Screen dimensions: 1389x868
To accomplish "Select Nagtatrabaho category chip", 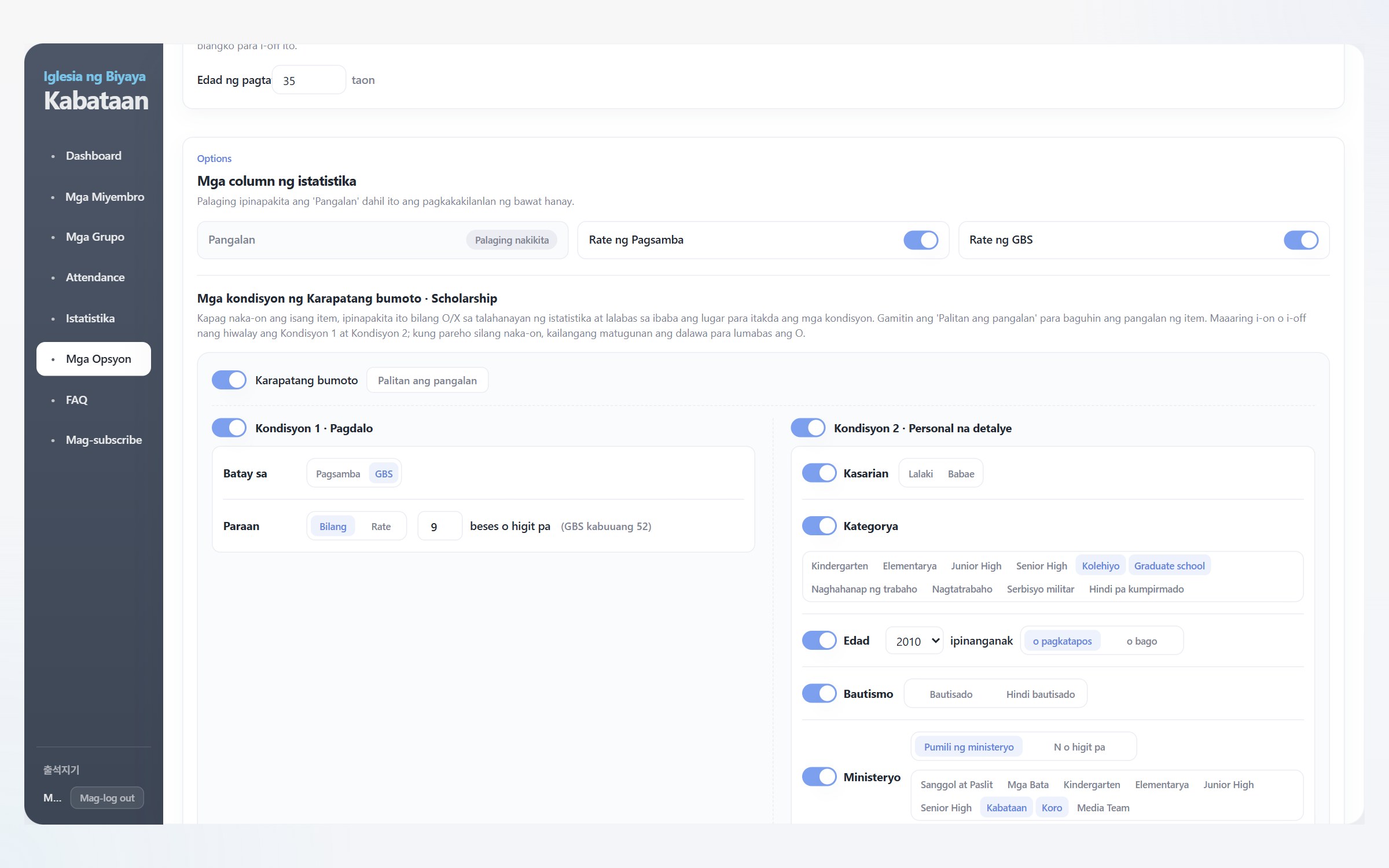I will (x=962, y=589).
